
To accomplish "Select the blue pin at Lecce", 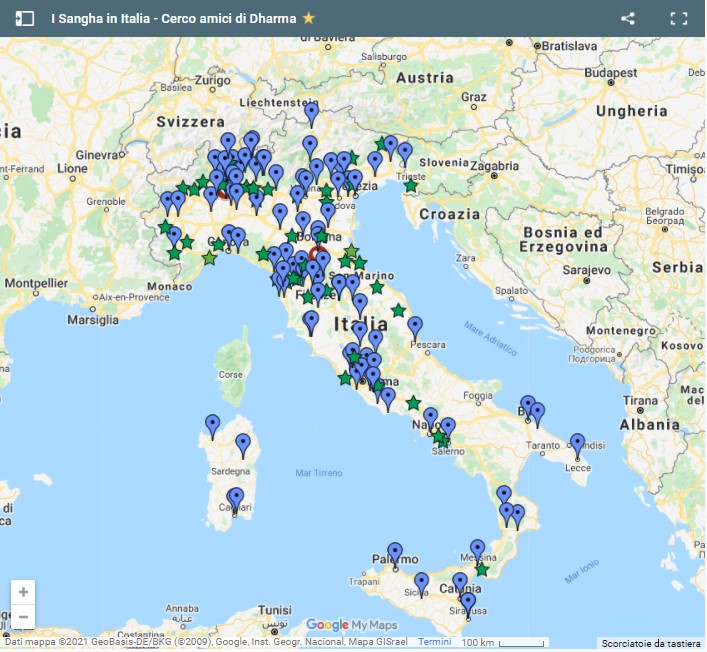I will pos(578,446).
